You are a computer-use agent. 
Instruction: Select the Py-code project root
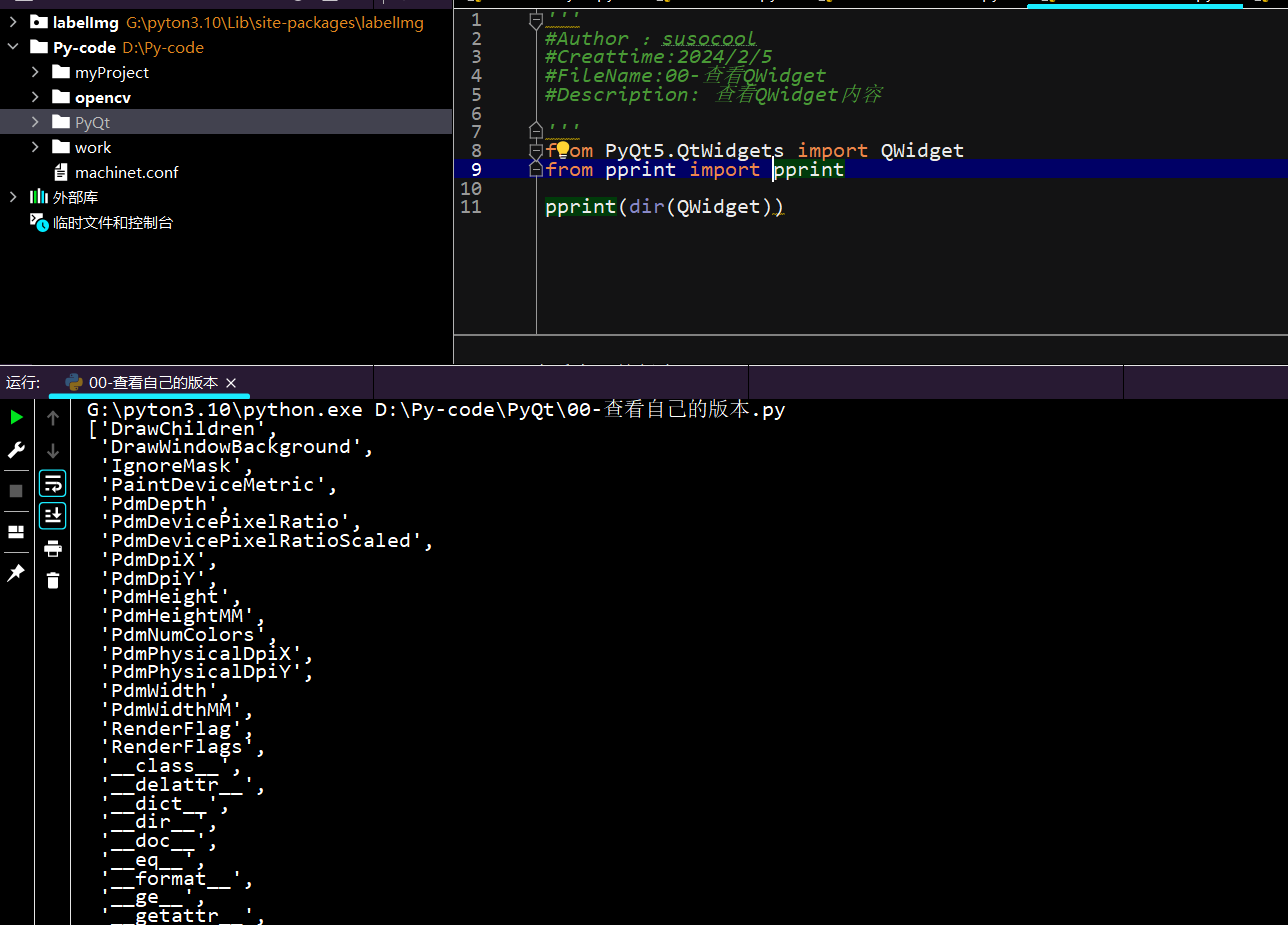click(226, 47)
